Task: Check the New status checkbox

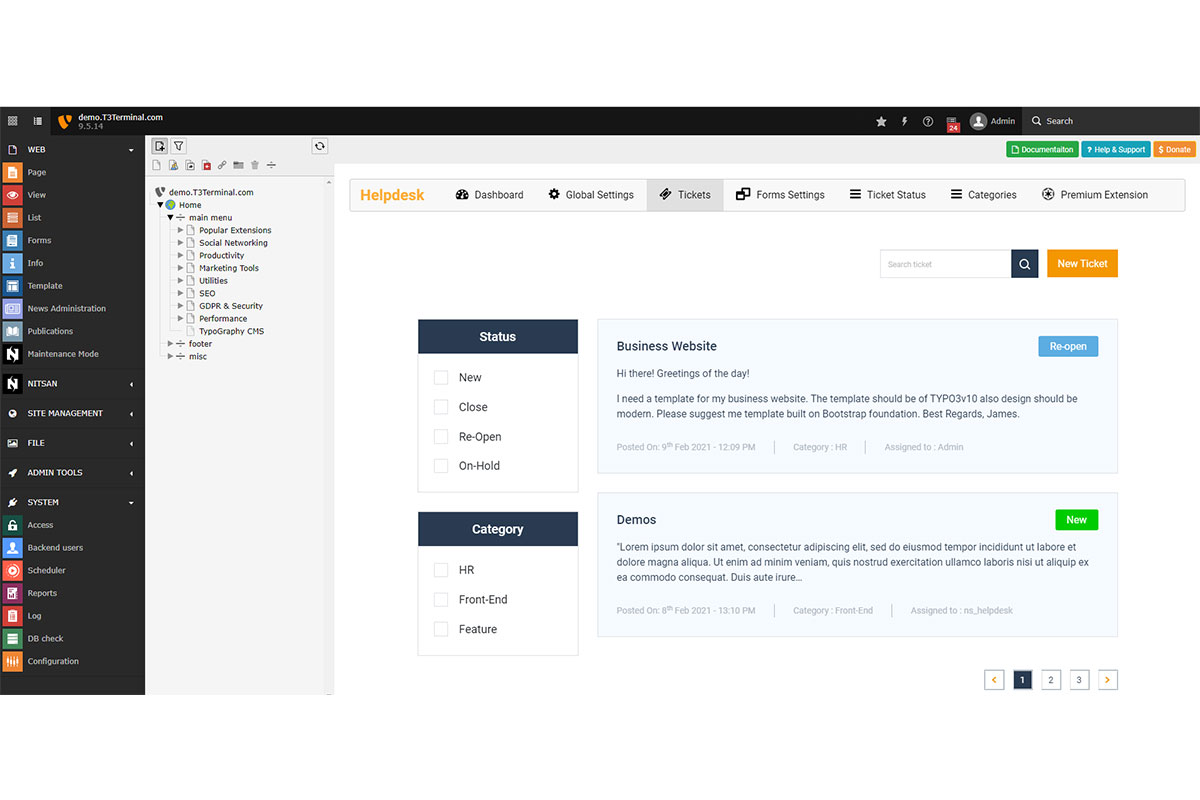Action: tap(441, 378)
